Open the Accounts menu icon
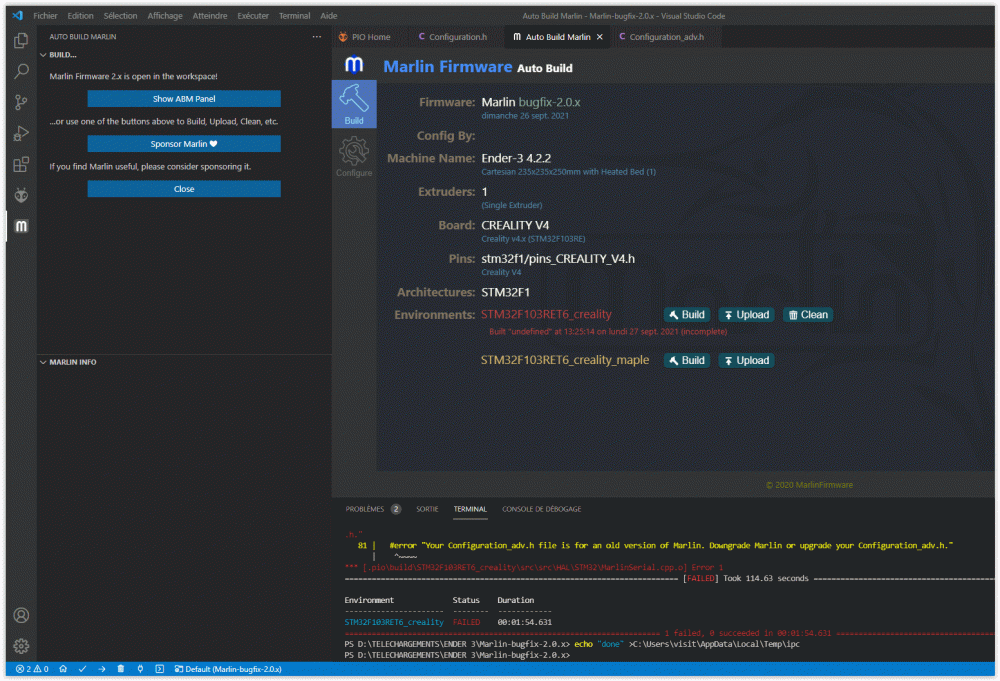Screen dimensions: 1000x681 [21, 615]
